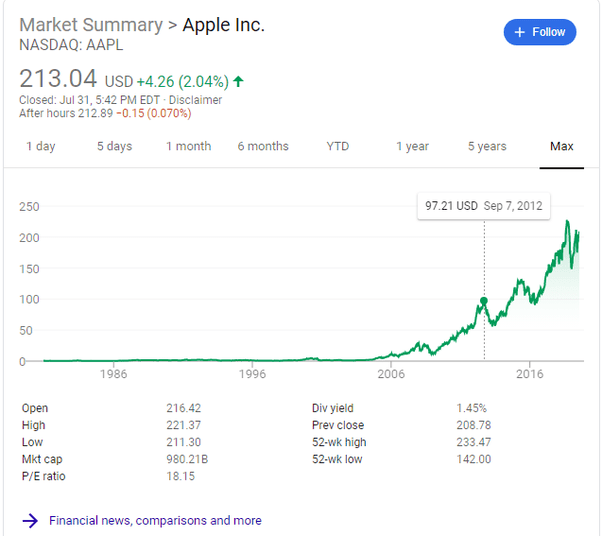Click the Follow button
Screen dimensions: 602x536
(x=540, y=32)
